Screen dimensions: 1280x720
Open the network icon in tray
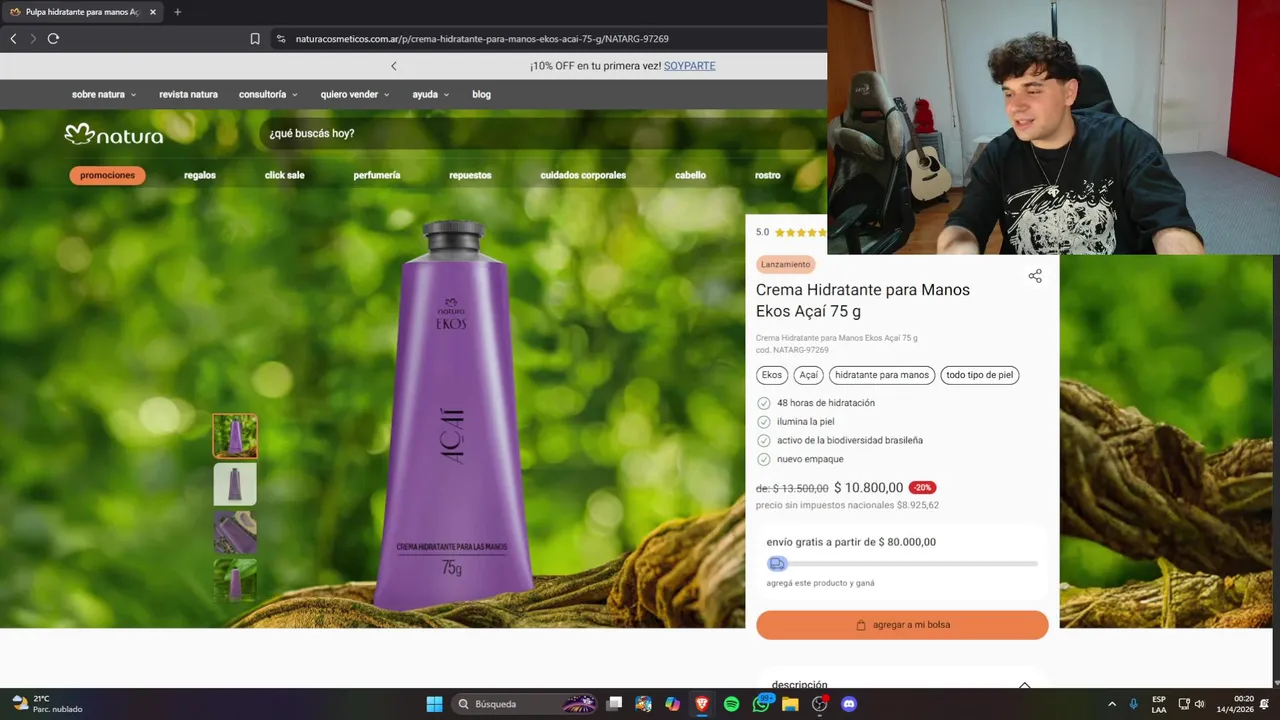[1184, 704]
